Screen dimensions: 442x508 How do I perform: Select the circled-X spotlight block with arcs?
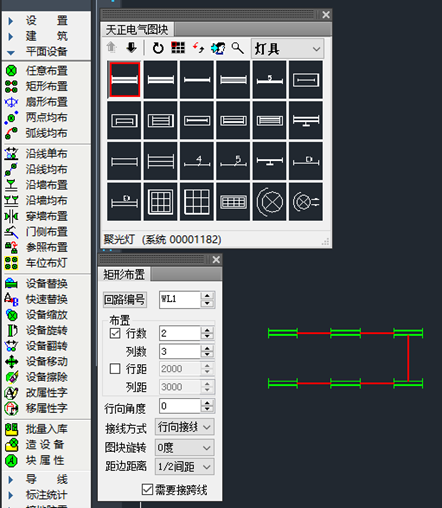(x=269, y=201)
